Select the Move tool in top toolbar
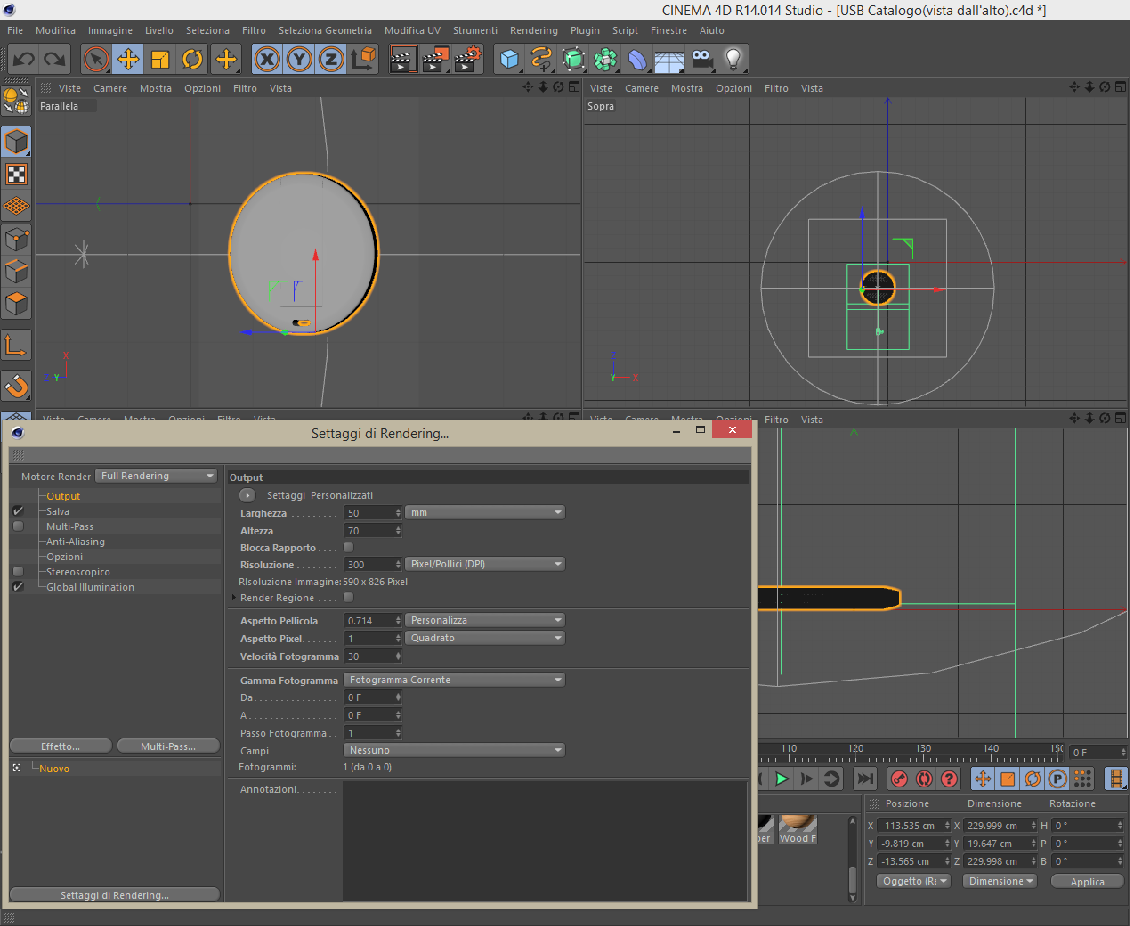The image size is (1130, 926). tap(127, 59)
